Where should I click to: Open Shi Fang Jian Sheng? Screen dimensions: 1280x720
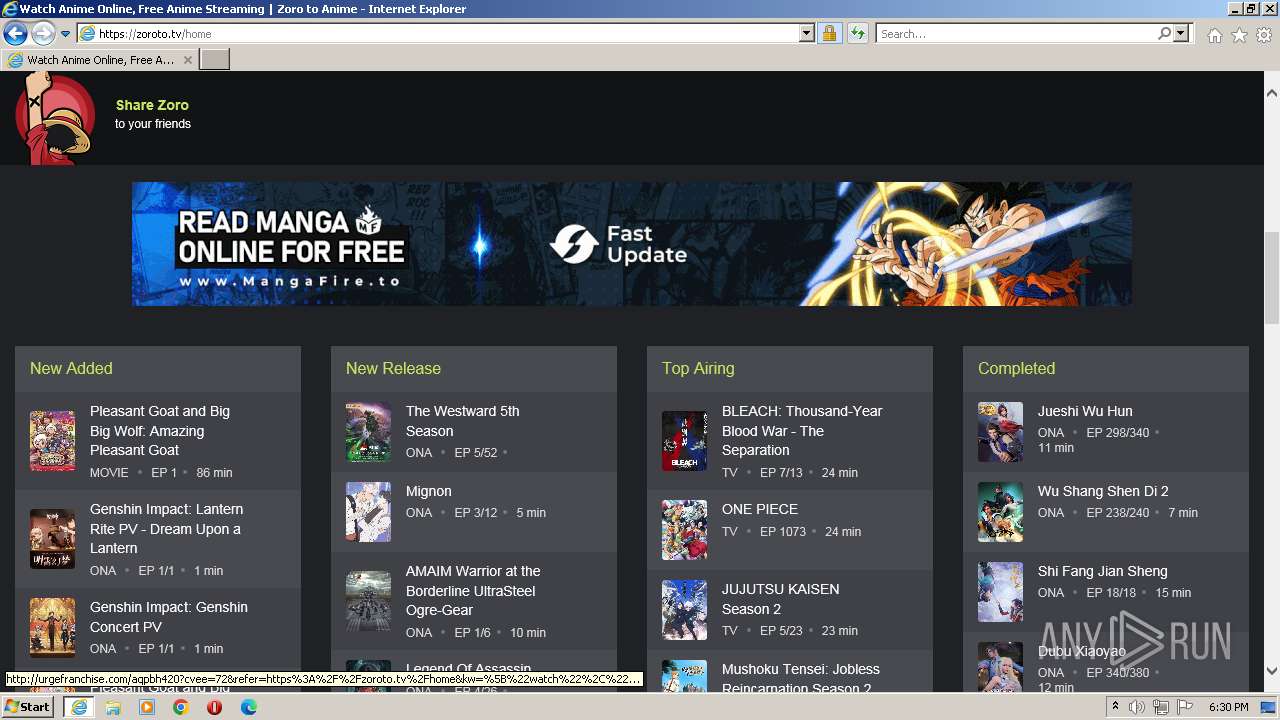[x=1103, y=571]
